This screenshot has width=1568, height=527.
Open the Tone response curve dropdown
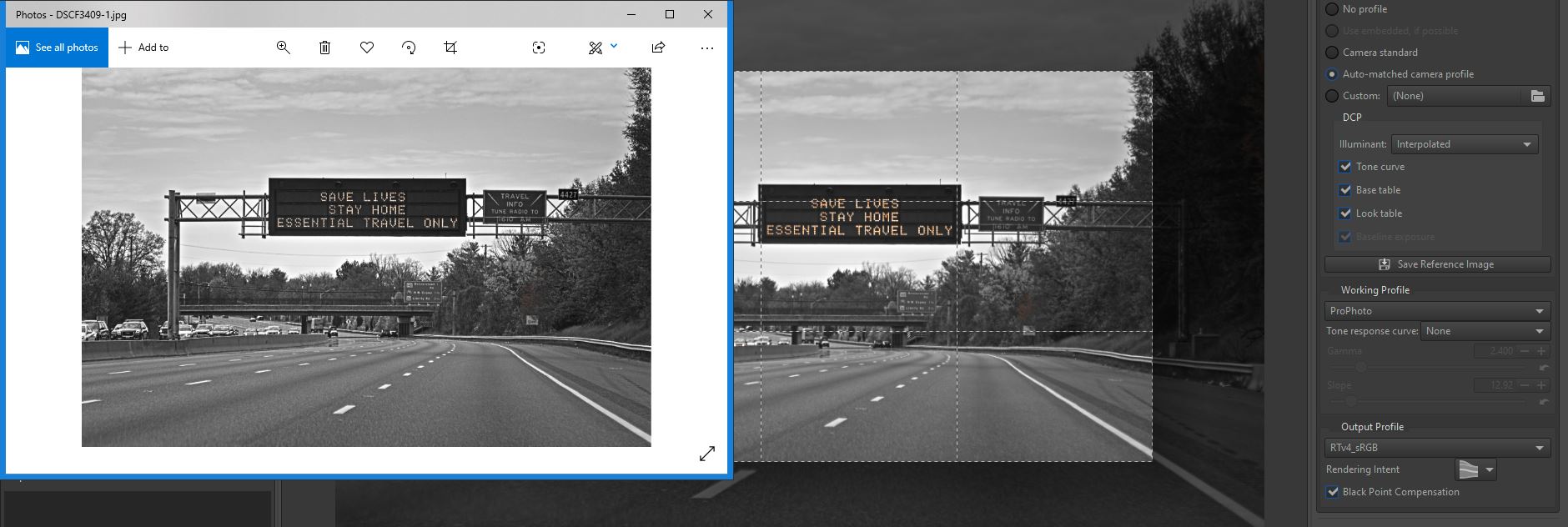pos(1485,331)
